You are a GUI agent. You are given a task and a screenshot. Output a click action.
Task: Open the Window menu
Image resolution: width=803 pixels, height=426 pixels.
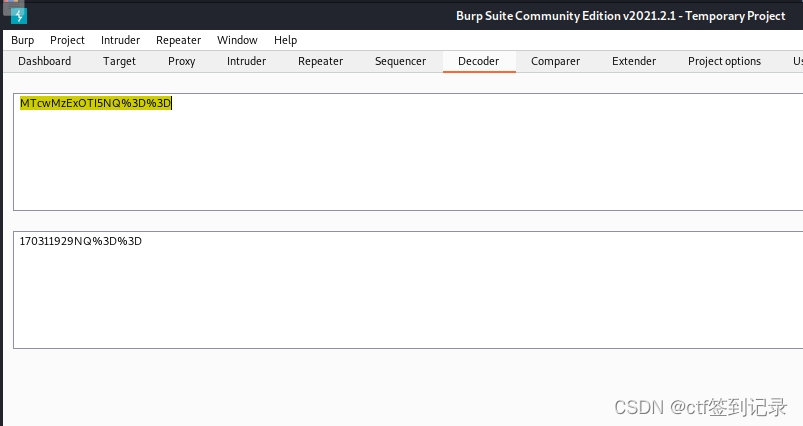point(237,40)
